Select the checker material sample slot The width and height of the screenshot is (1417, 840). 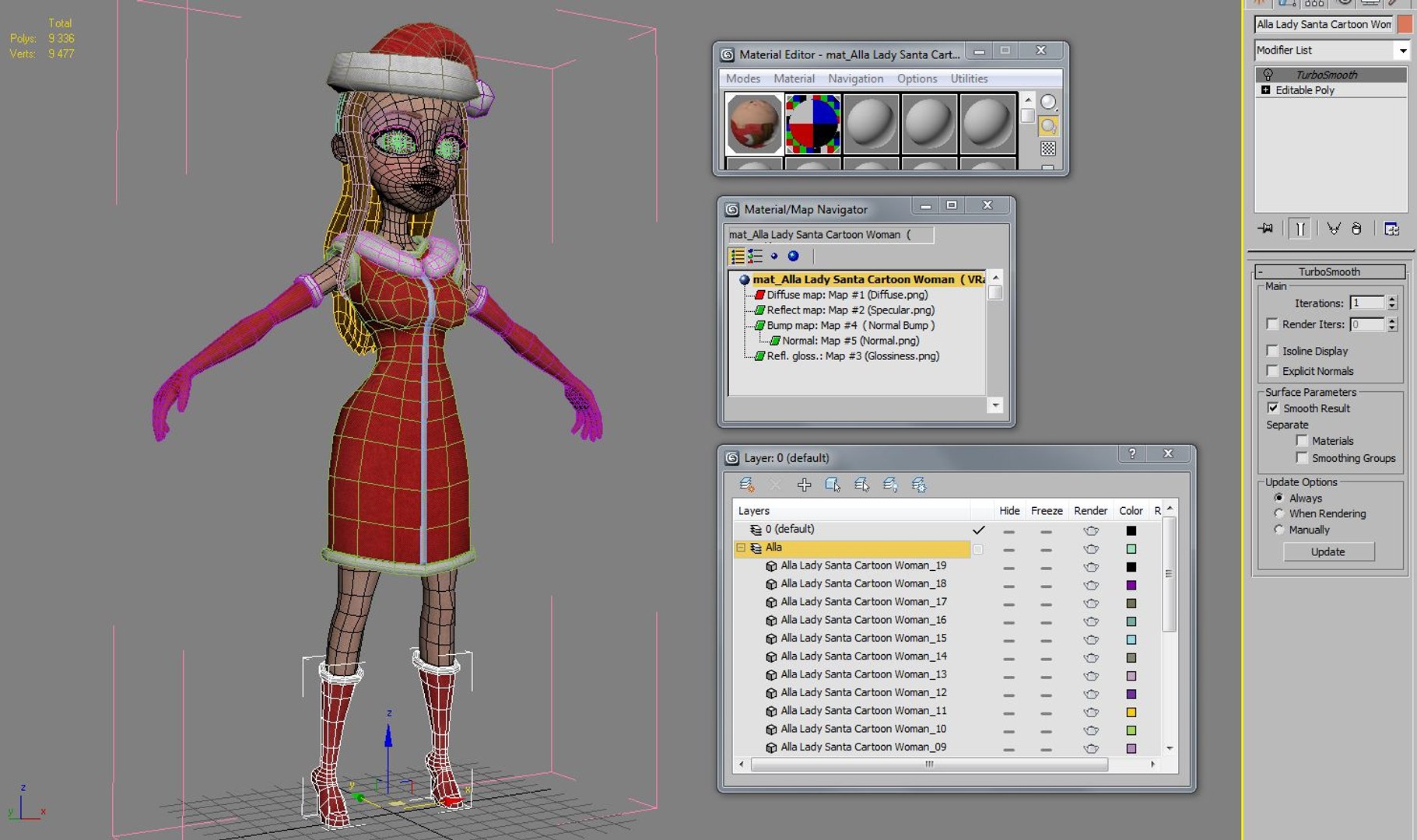pos(812,123)
